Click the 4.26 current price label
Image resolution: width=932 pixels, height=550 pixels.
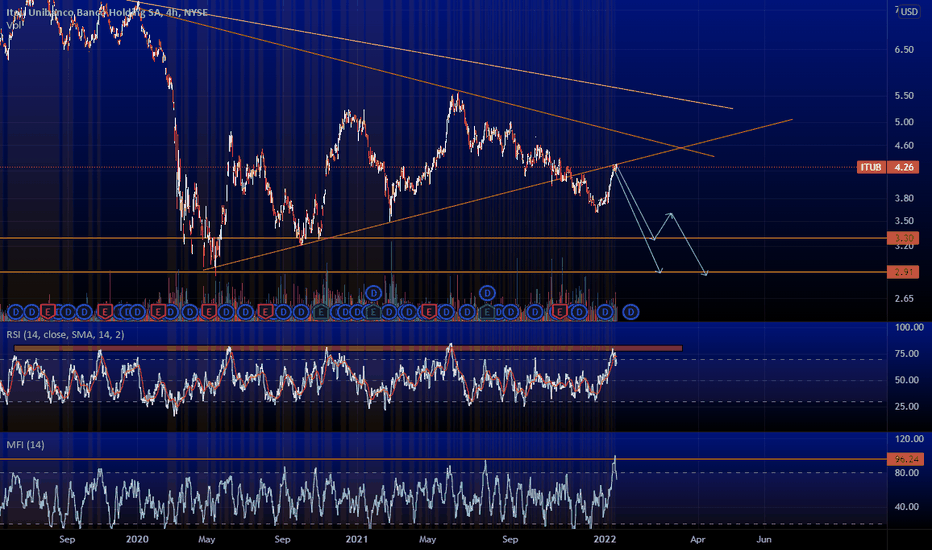(x=903, y=167)
